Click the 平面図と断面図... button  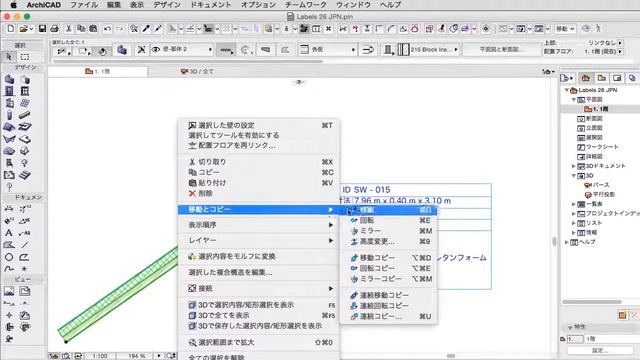[502, 49]
